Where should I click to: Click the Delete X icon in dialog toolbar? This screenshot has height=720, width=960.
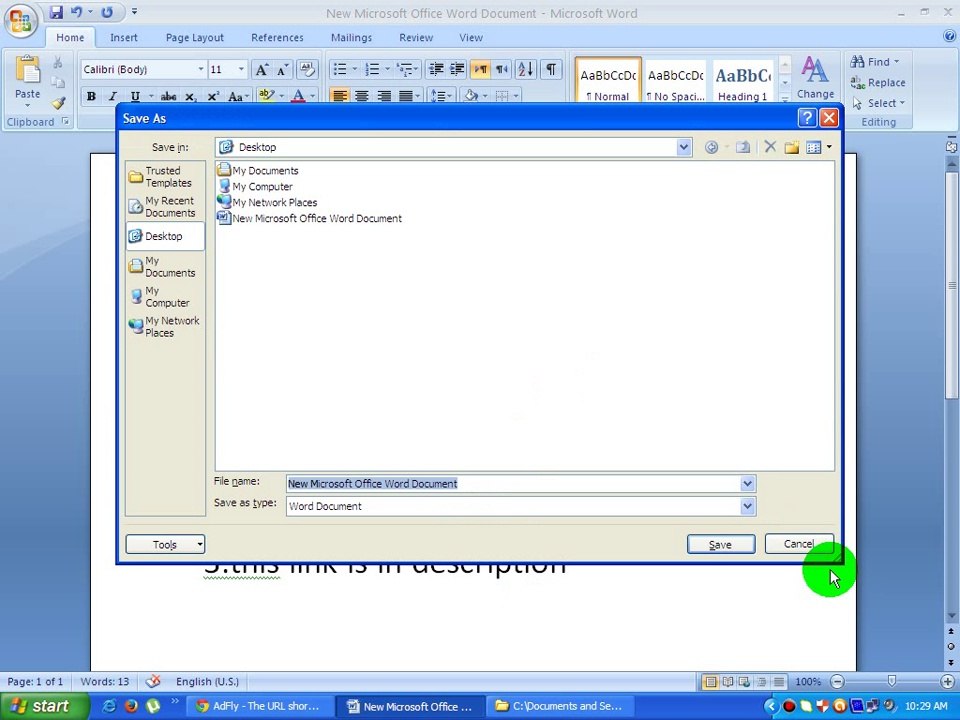770,147
